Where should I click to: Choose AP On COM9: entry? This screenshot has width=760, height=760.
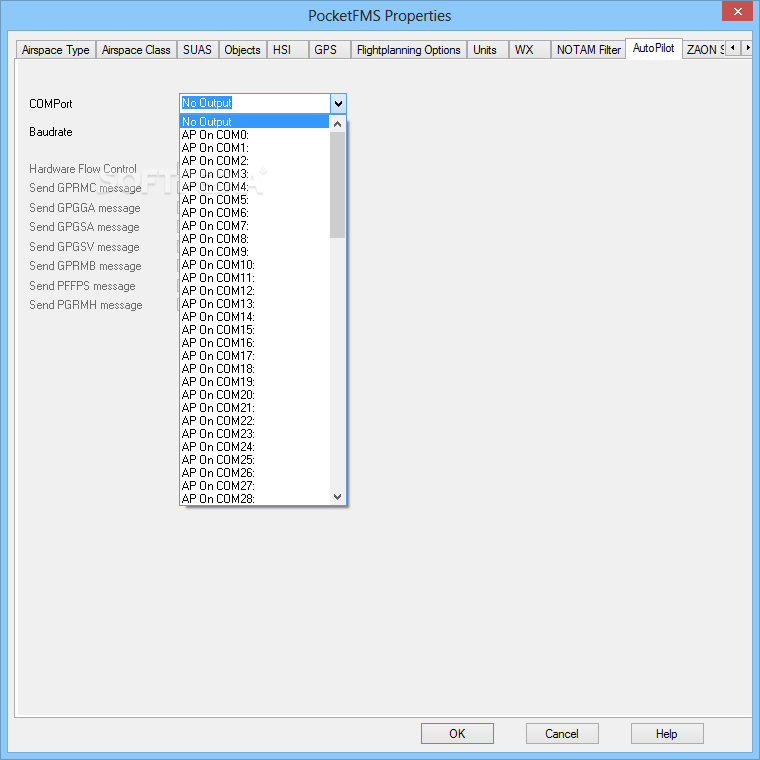254,252
